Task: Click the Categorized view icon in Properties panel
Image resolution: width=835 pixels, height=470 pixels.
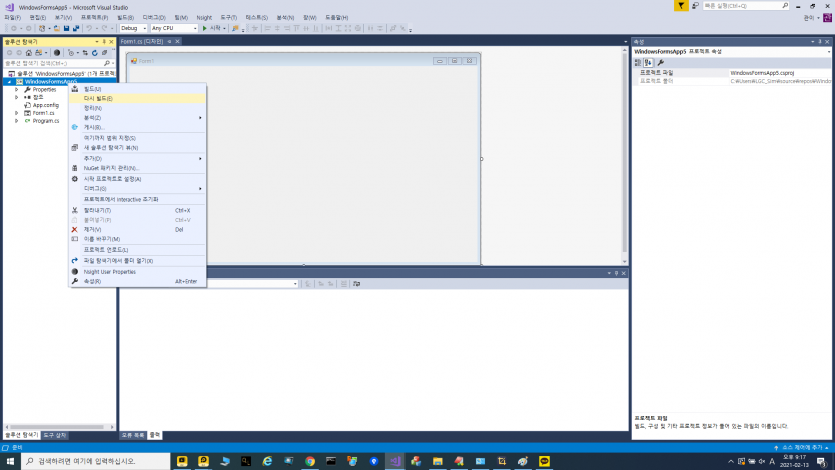Action: coord(638,62)
